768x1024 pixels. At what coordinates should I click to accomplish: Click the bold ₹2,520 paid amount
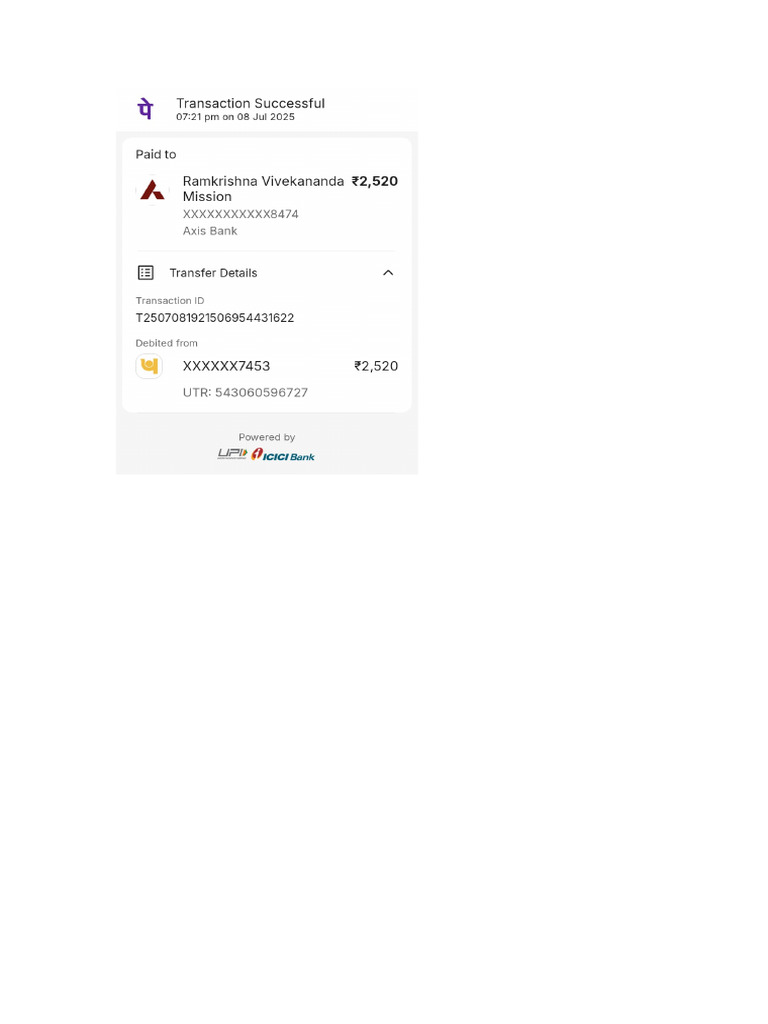pyautogui.click(x=375, y=181)
